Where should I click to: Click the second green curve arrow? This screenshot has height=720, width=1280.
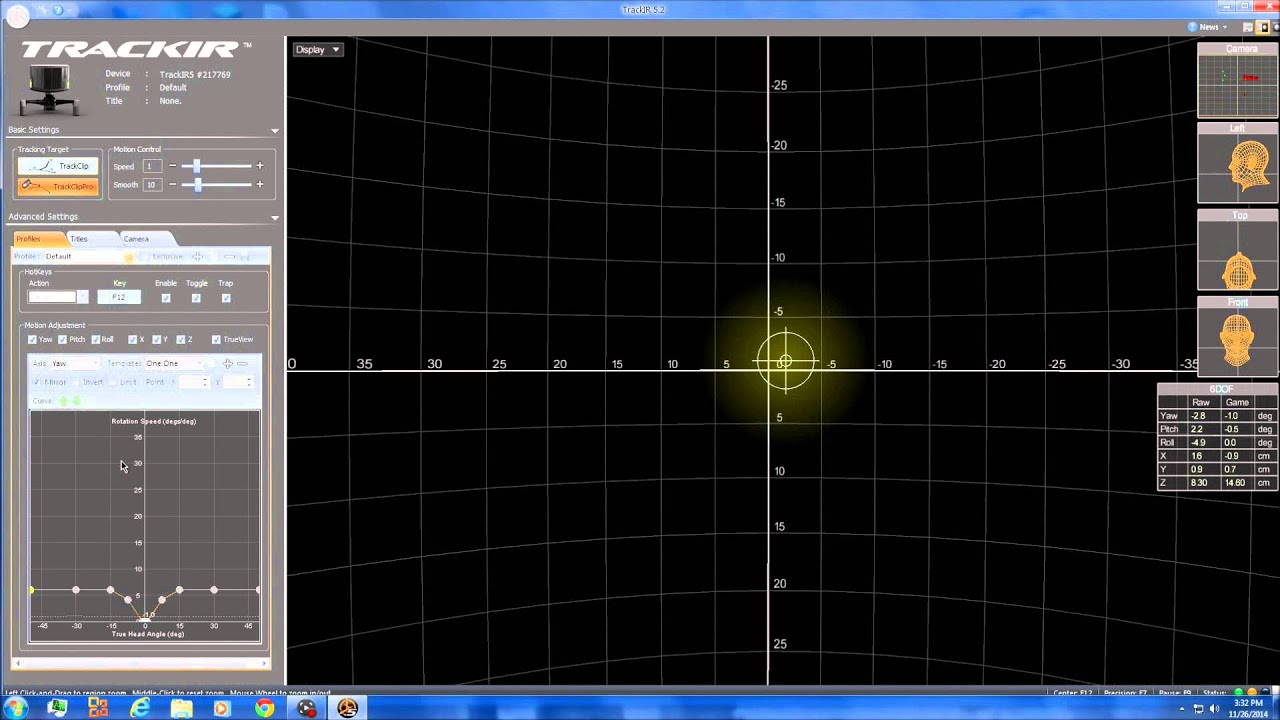(x=77, y=401)
